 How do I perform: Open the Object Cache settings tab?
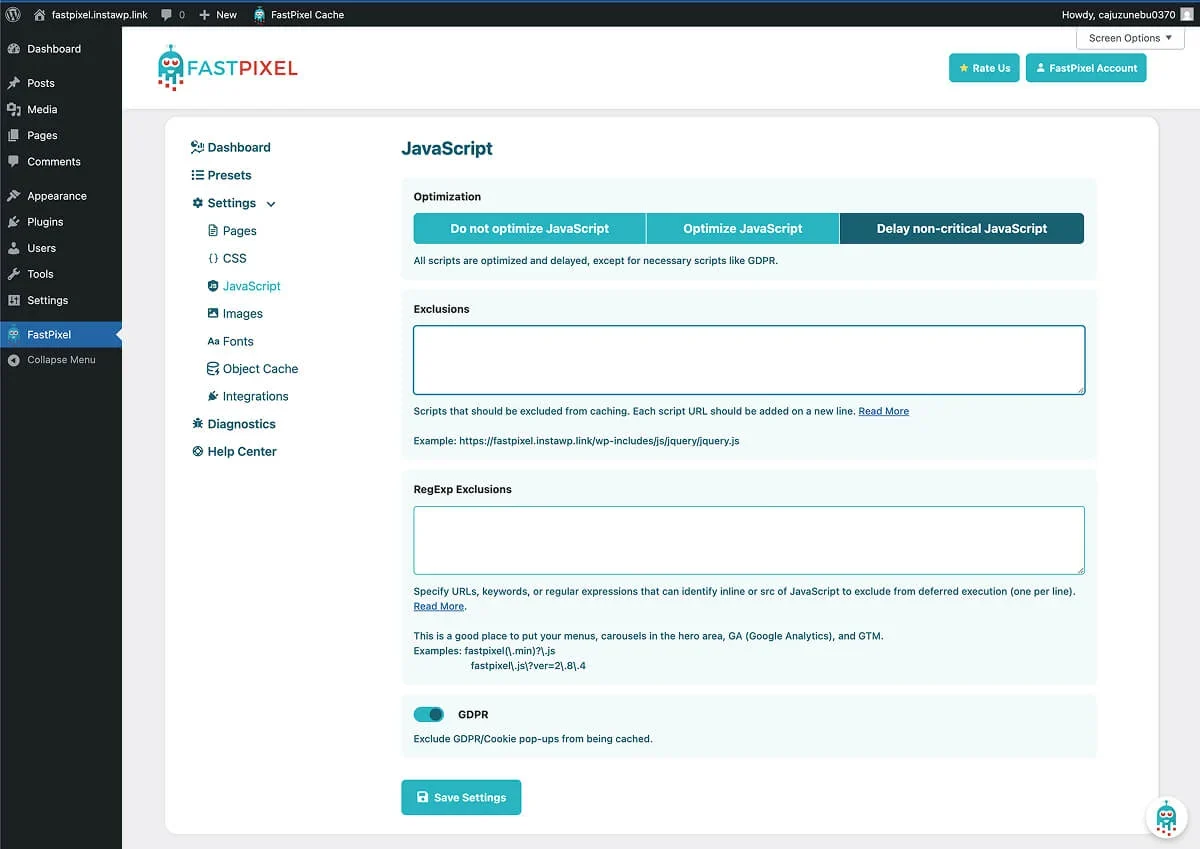click(x=252, y=369)
